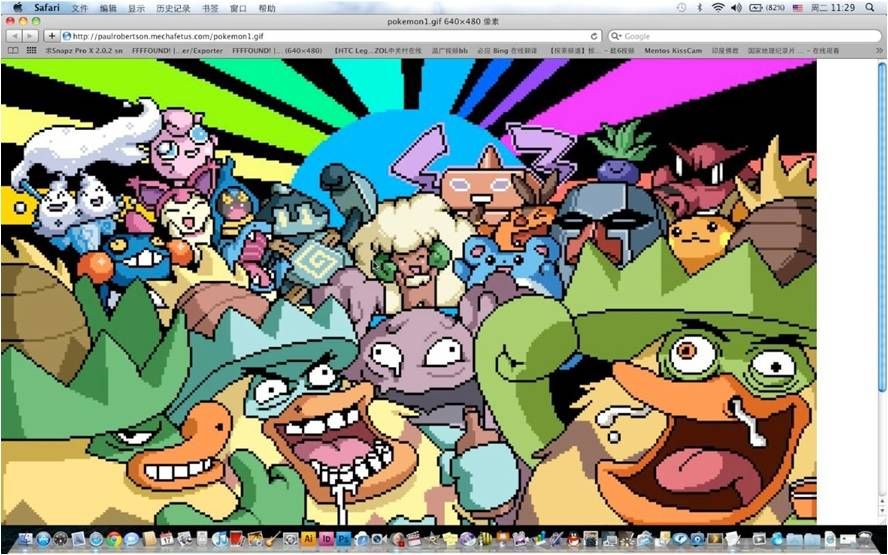The width and height of the screenshot is (888, 555).
Task: Open the App Store in the Dock
Action: (x=43, y=539)
